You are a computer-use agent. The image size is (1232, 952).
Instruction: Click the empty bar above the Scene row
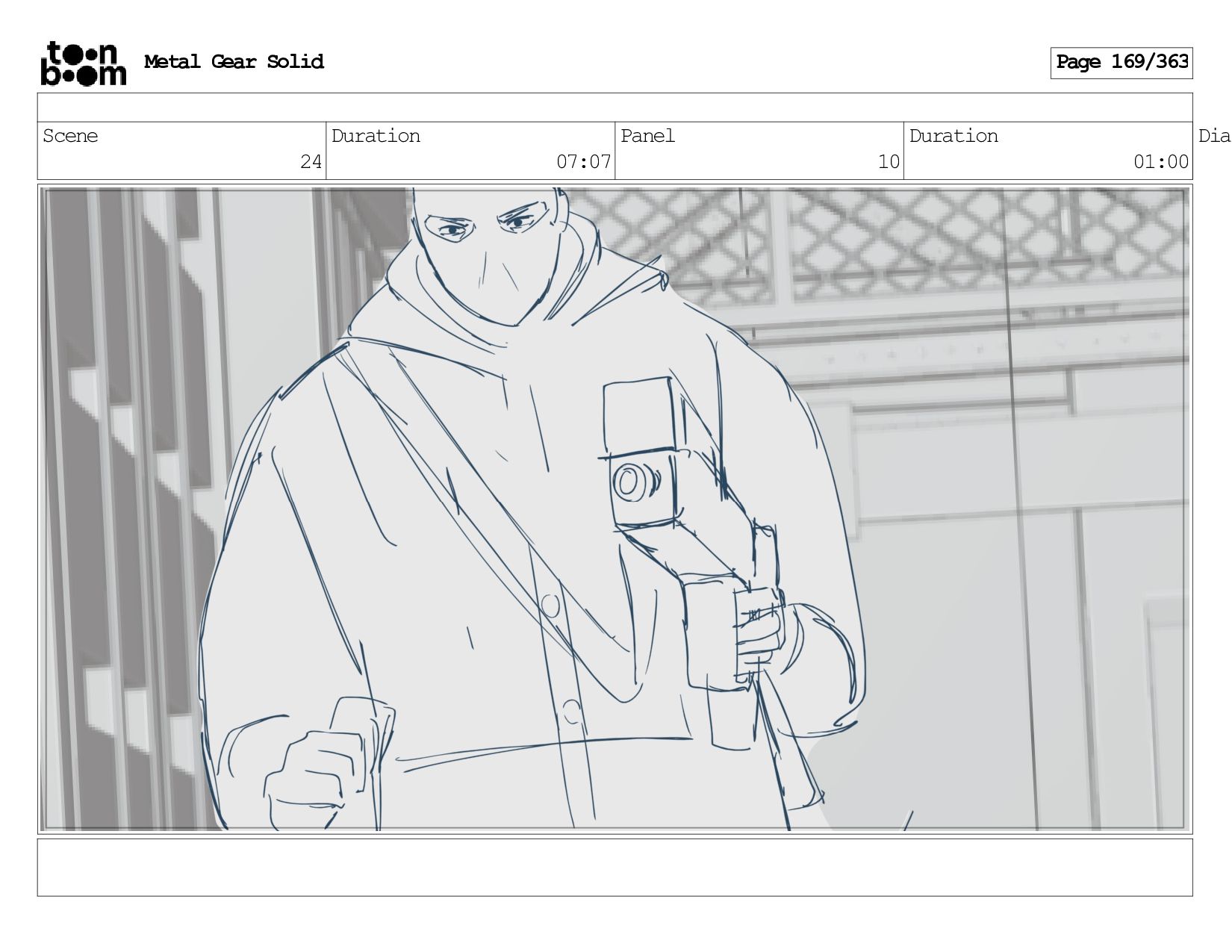click(615, 108)
